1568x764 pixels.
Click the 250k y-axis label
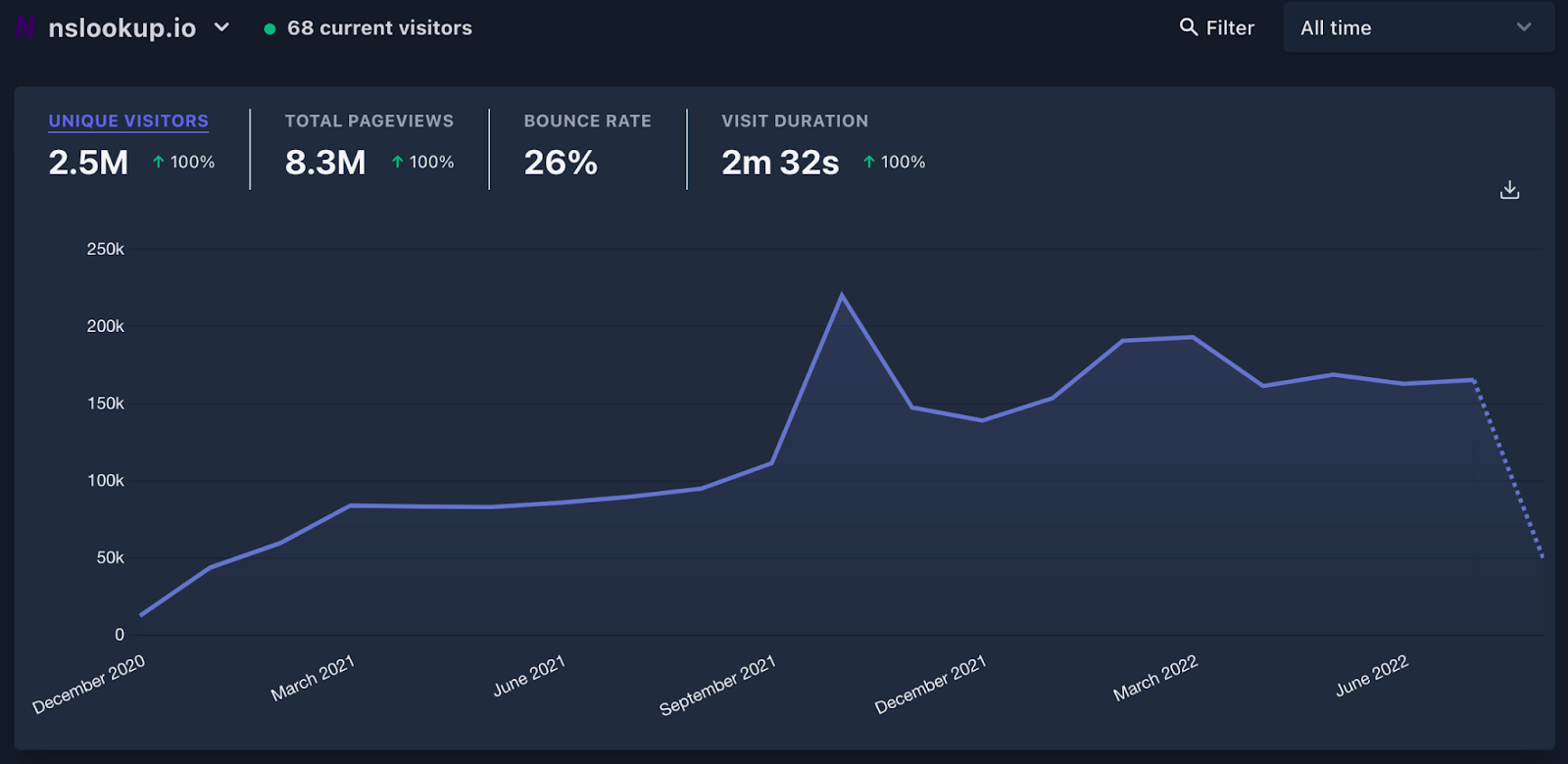[x=106, y=249]
